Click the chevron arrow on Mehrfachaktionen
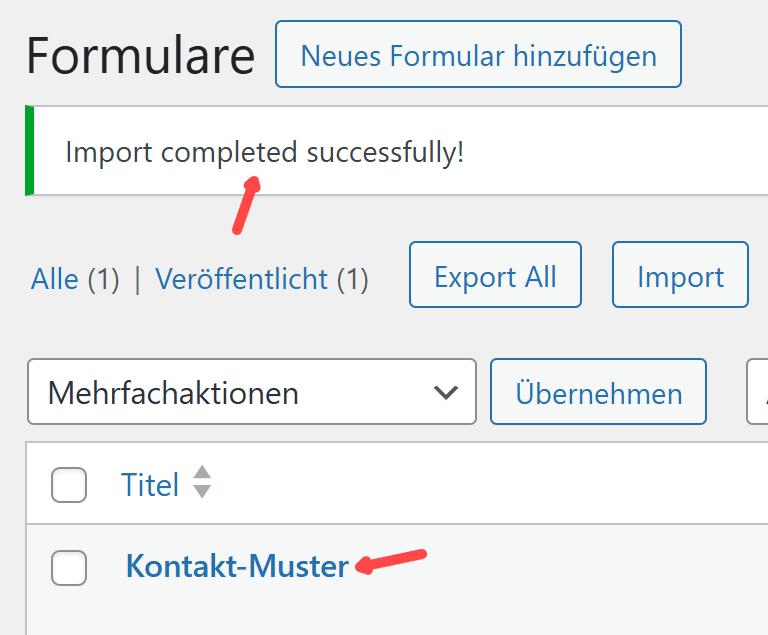This screenshot has width=768, height=635. click(x=446, y=392)
